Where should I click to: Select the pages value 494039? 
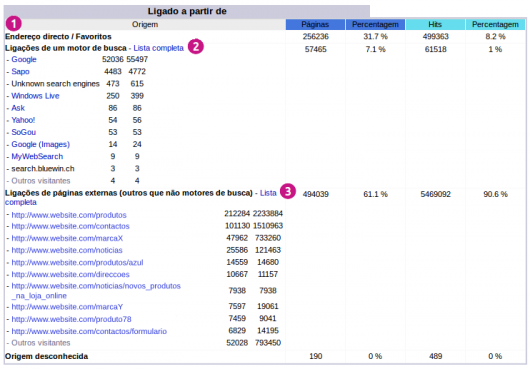[x=315, y=194]
